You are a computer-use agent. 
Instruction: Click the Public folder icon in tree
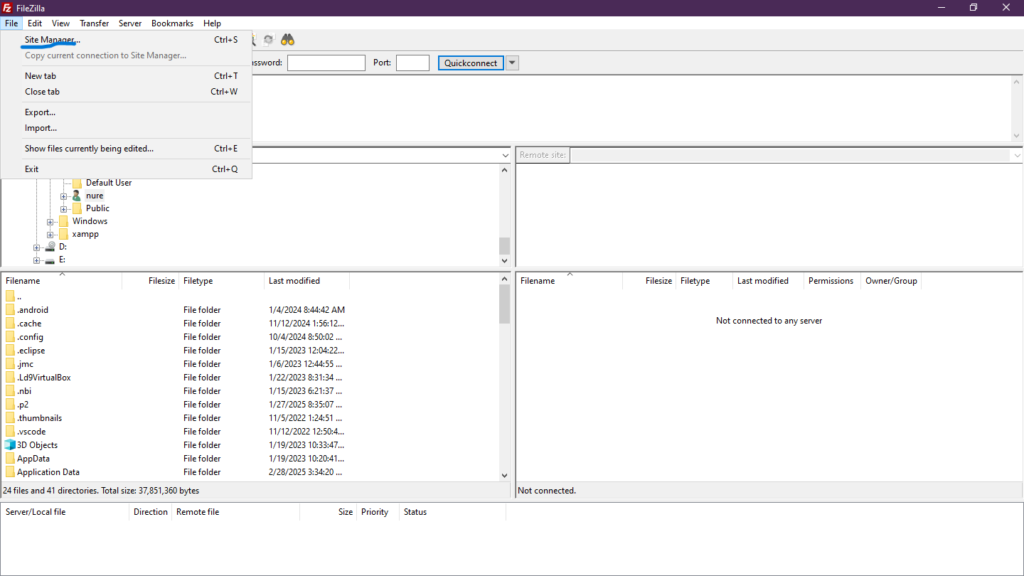(x=77, y=208)
